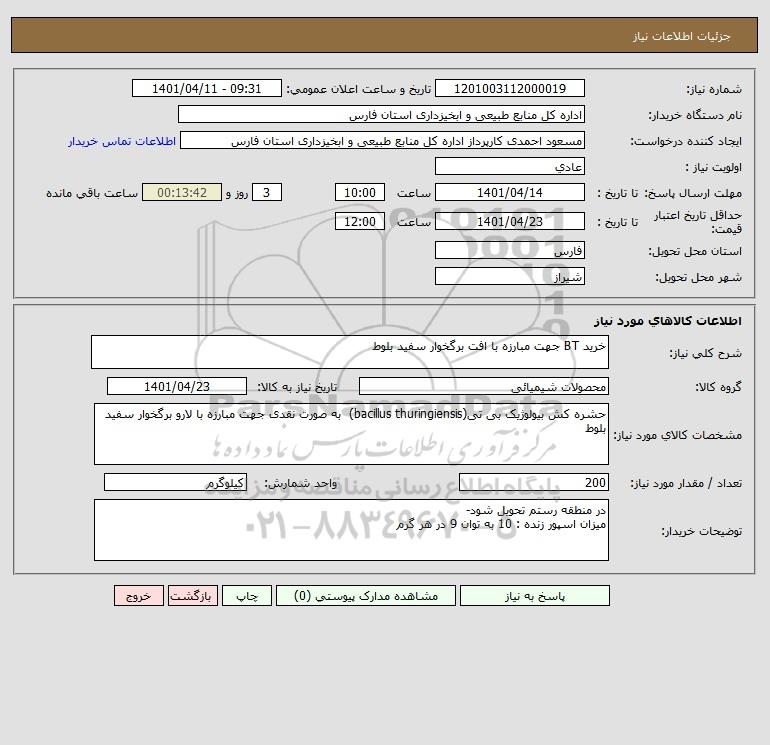Click the delivery province field 'فارس'
This screenshot has height=745, width=770.
click(510, 250)
